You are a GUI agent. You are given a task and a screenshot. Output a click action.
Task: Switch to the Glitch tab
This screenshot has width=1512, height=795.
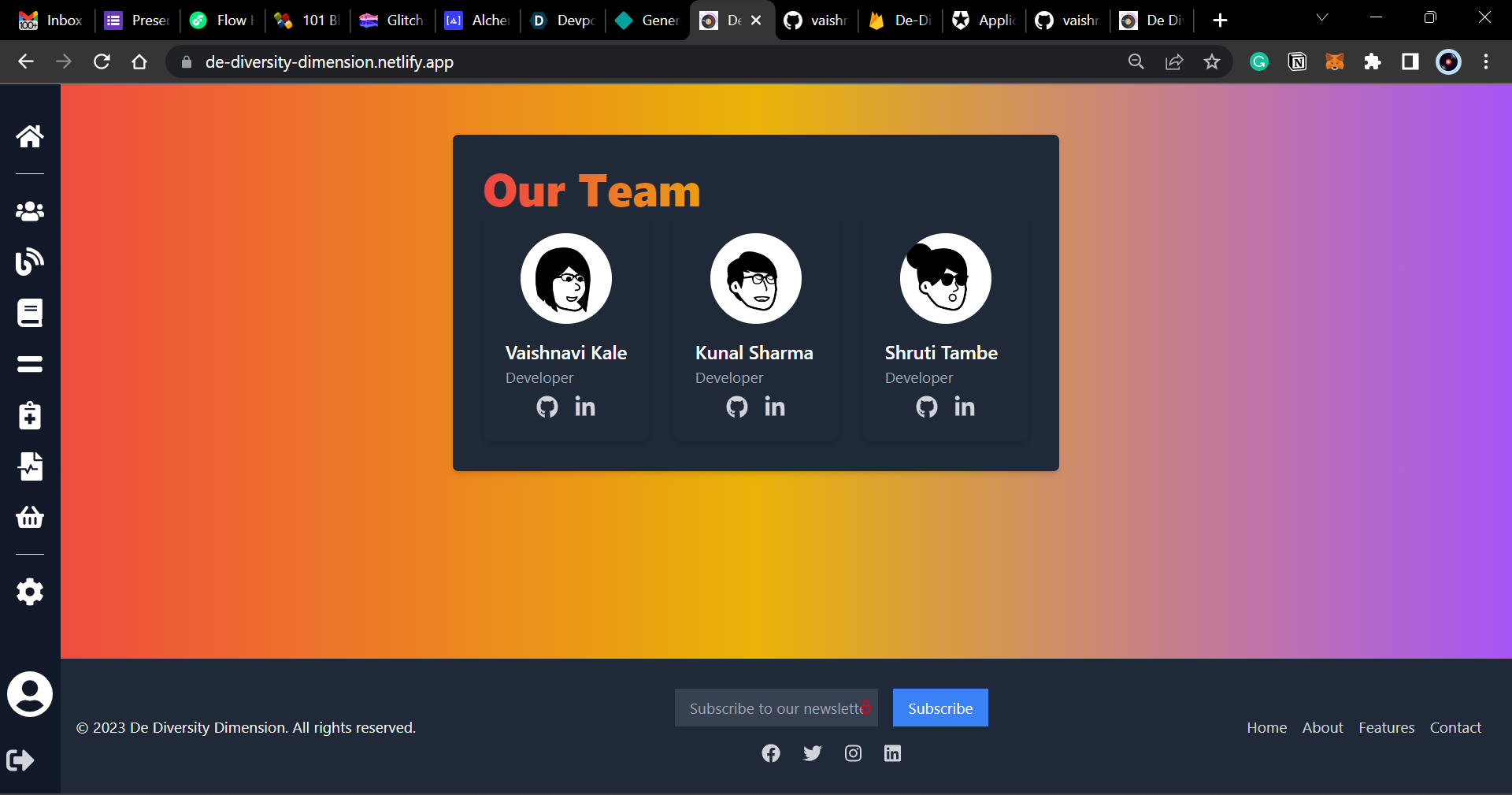pyautogui.click(x=391, y=20)
